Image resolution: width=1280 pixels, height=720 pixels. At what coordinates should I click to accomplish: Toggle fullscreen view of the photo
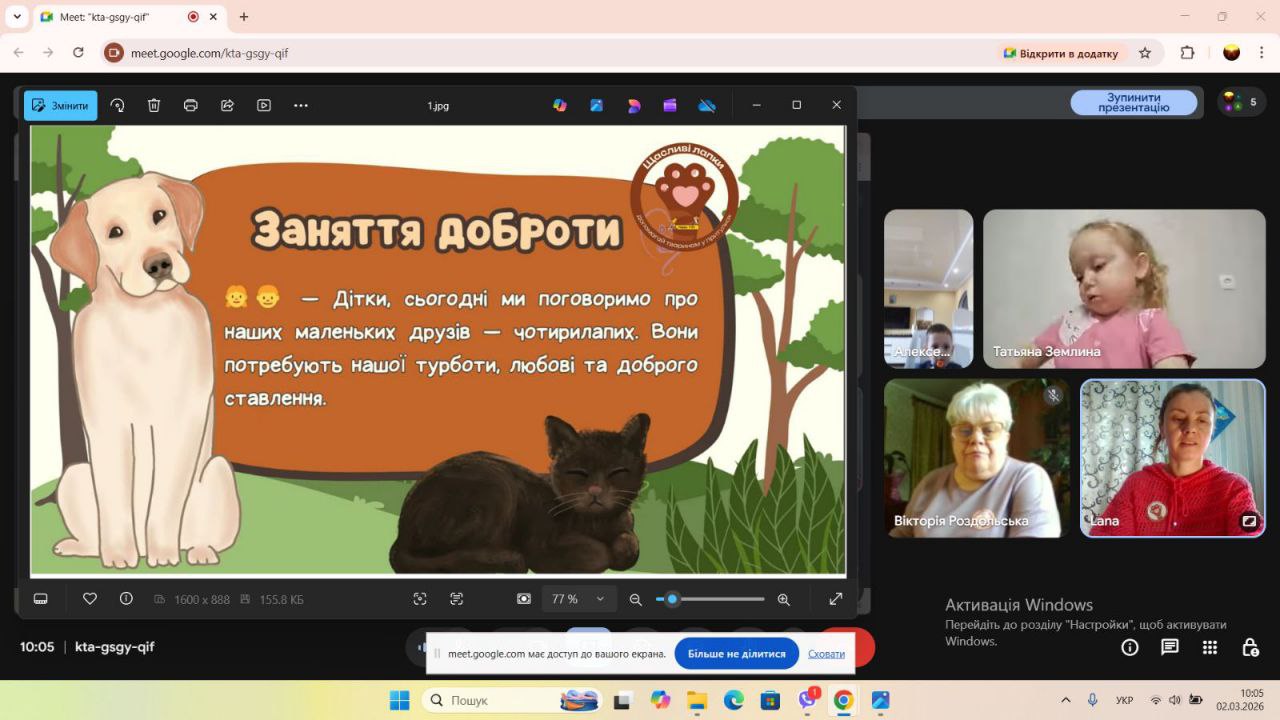click(836, 599)
